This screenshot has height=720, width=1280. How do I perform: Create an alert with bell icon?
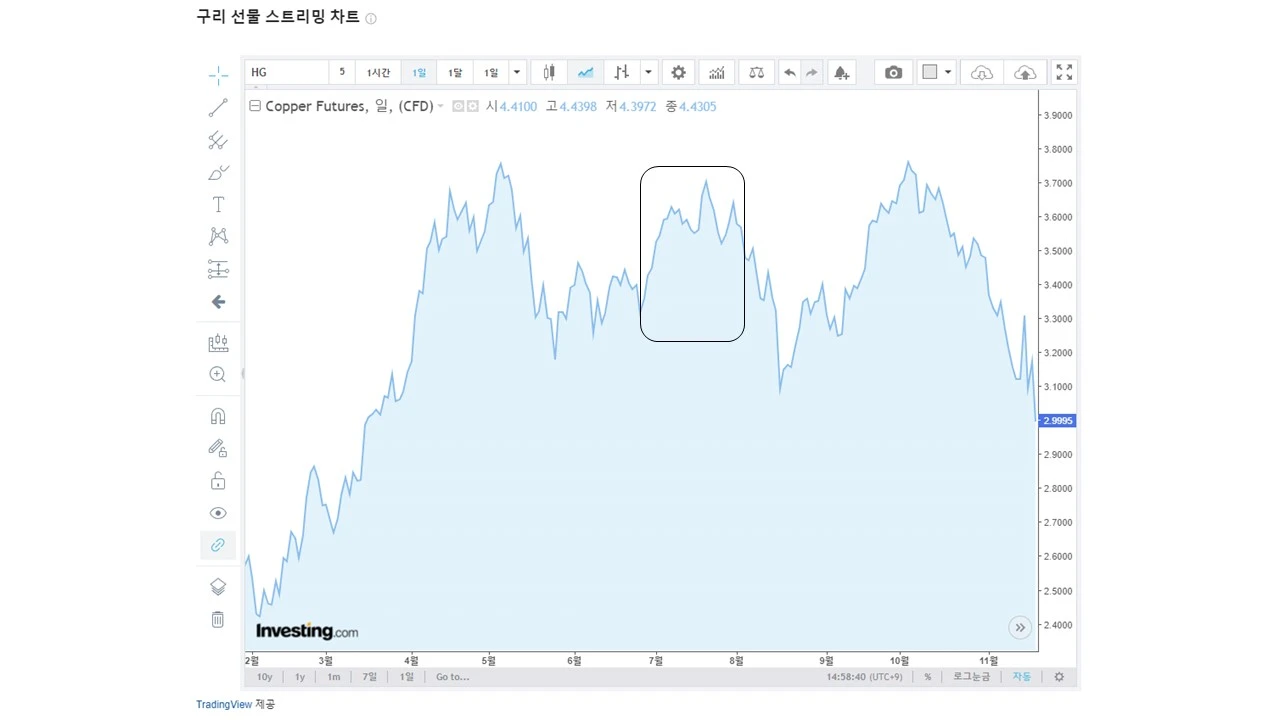pos(842,72)
